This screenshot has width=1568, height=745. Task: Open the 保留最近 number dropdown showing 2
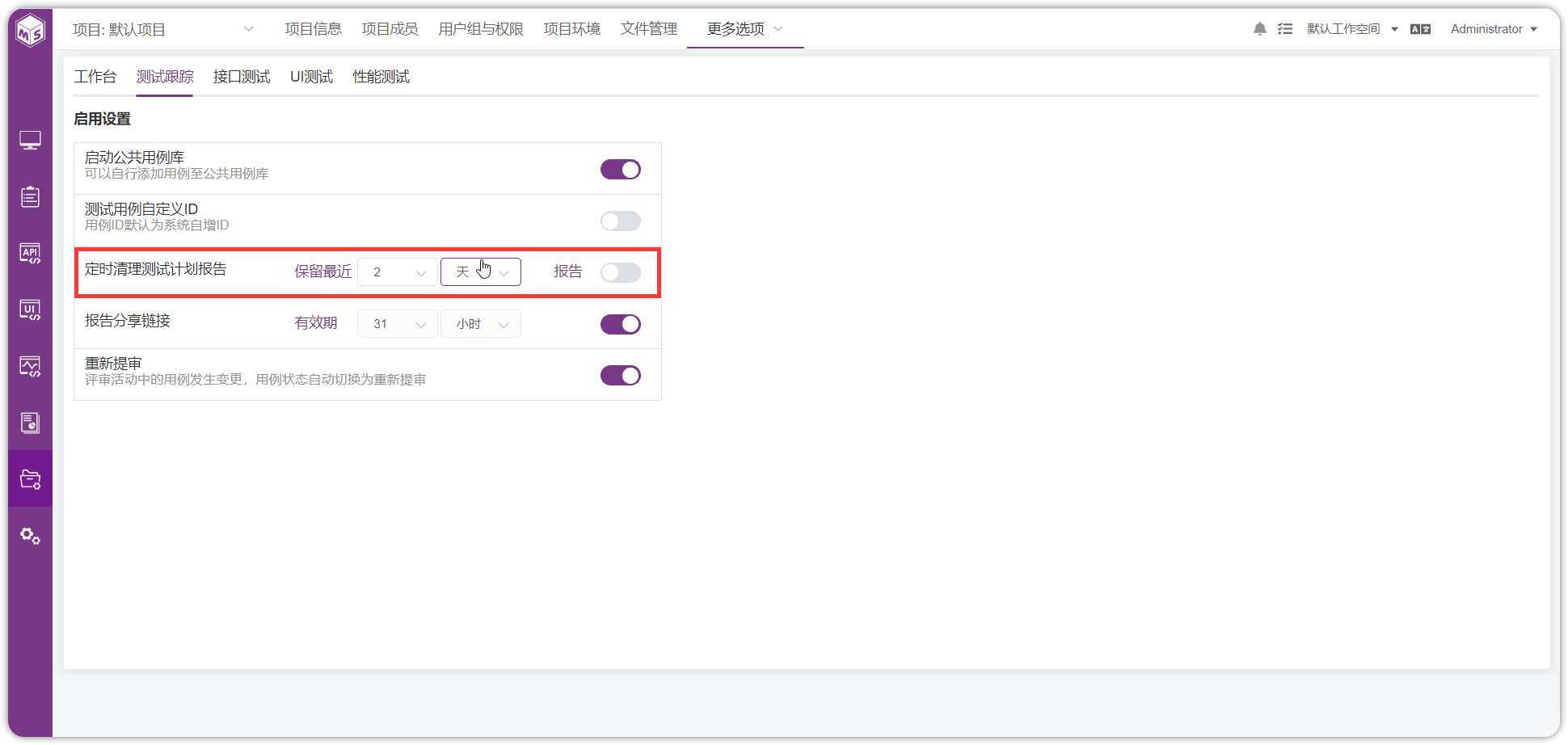[398, 272]
